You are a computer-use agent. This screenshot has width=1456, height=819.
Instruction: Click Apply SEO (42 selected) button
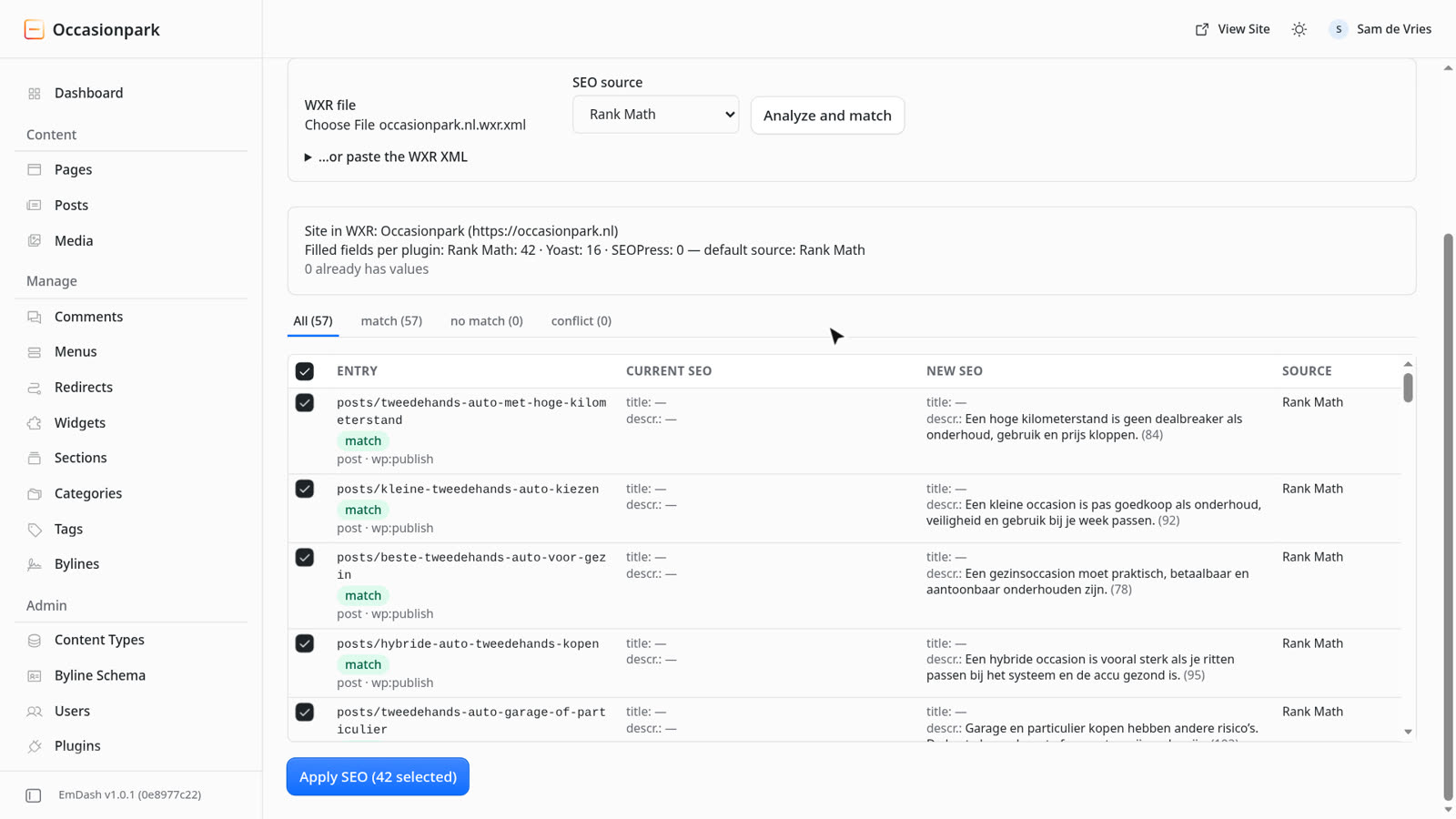tap(378, 777)
